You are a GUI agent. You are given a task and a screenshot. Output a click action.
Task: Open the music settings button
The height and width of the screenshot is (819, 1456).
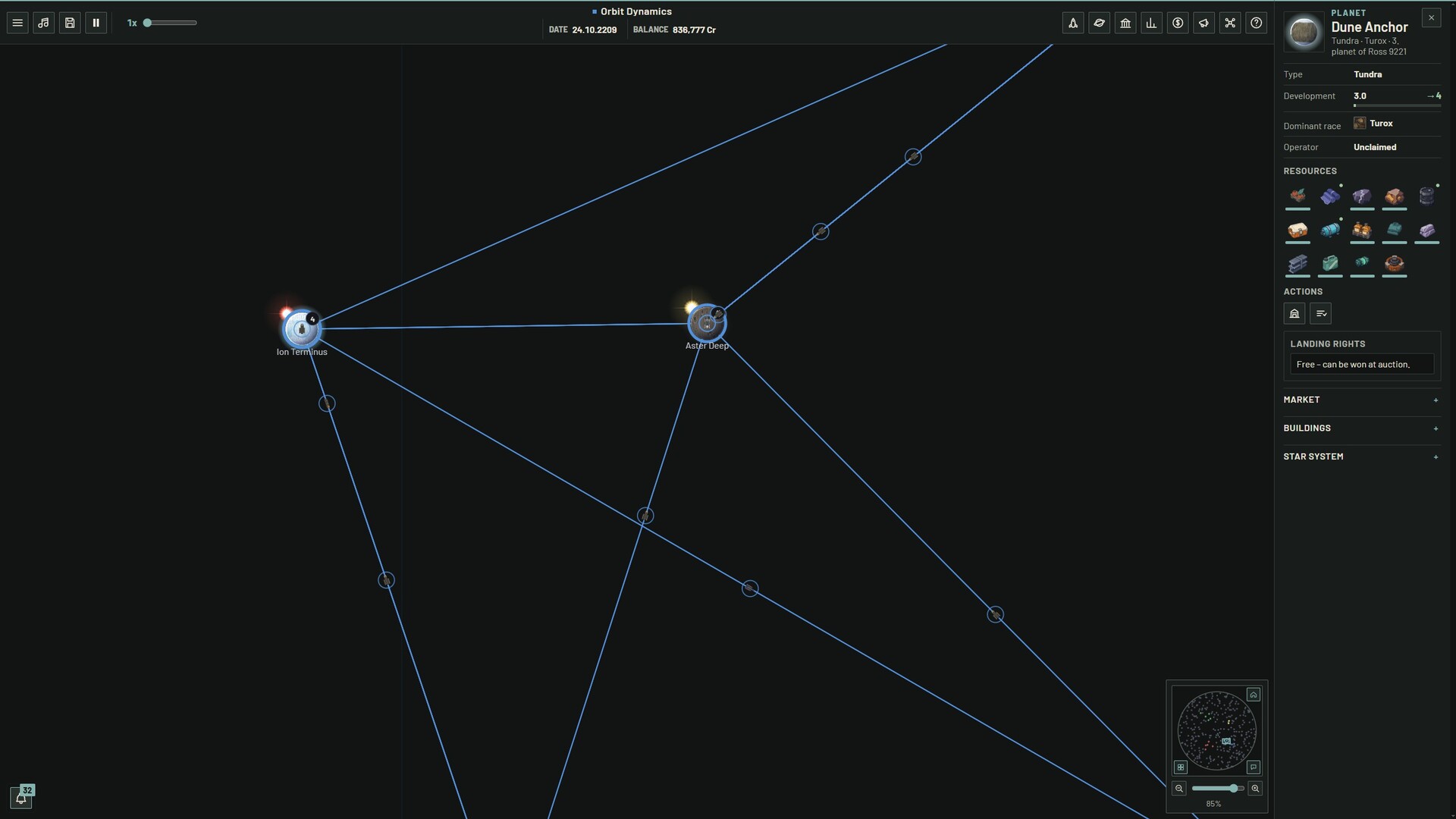coord(44,23)
